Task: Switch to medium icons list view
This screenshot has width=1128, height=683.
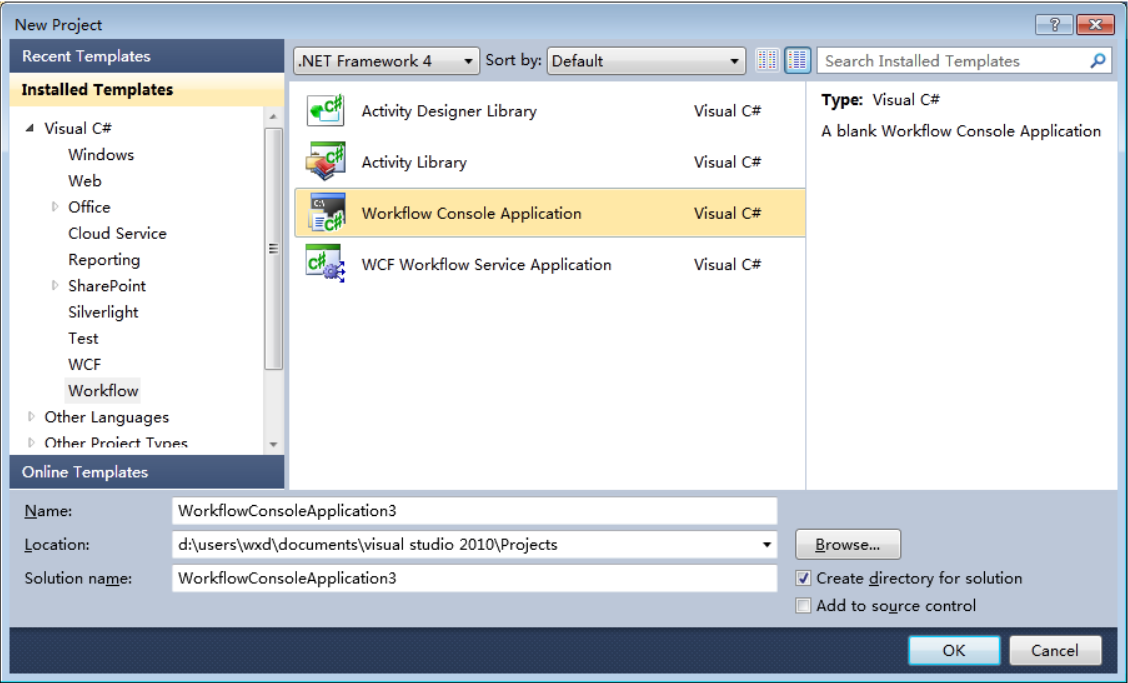Action: click(798, 60)
